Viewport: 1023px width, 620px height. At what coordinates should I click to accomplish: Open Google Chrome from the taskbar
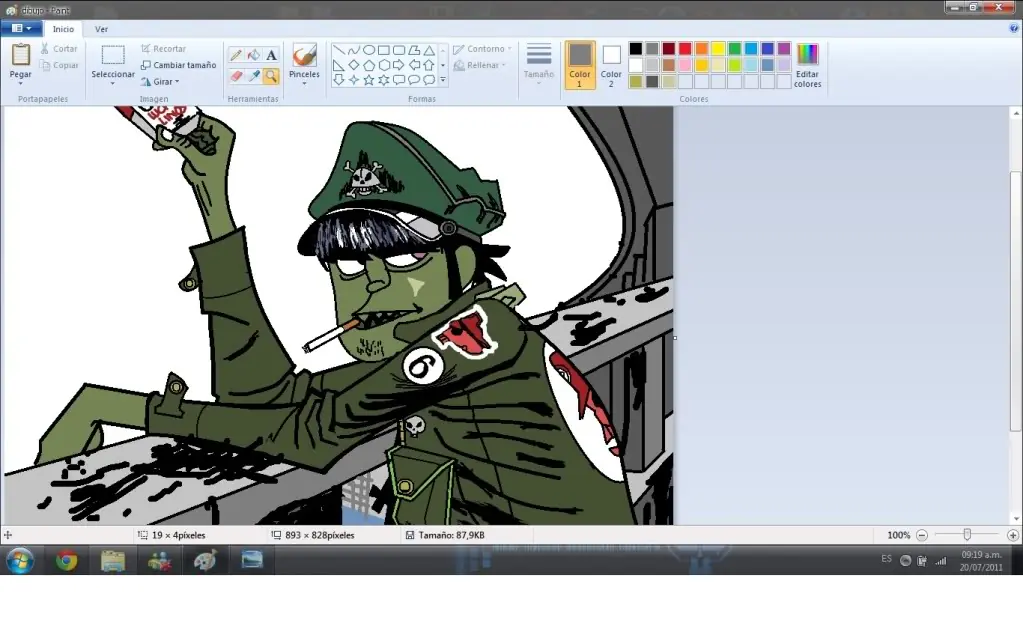click(x=66, y=561)
